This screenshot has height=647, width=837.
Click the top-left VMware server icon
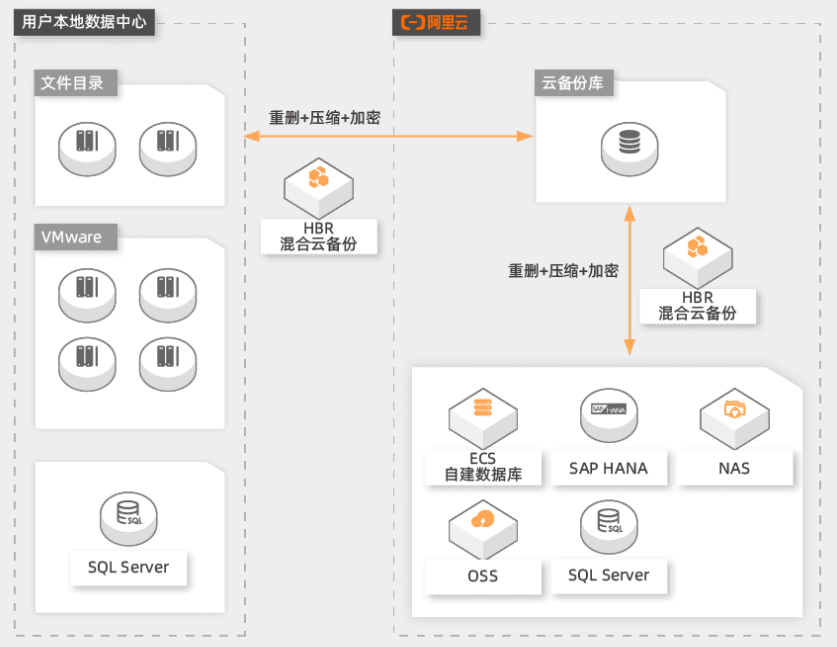click(87, 295)
